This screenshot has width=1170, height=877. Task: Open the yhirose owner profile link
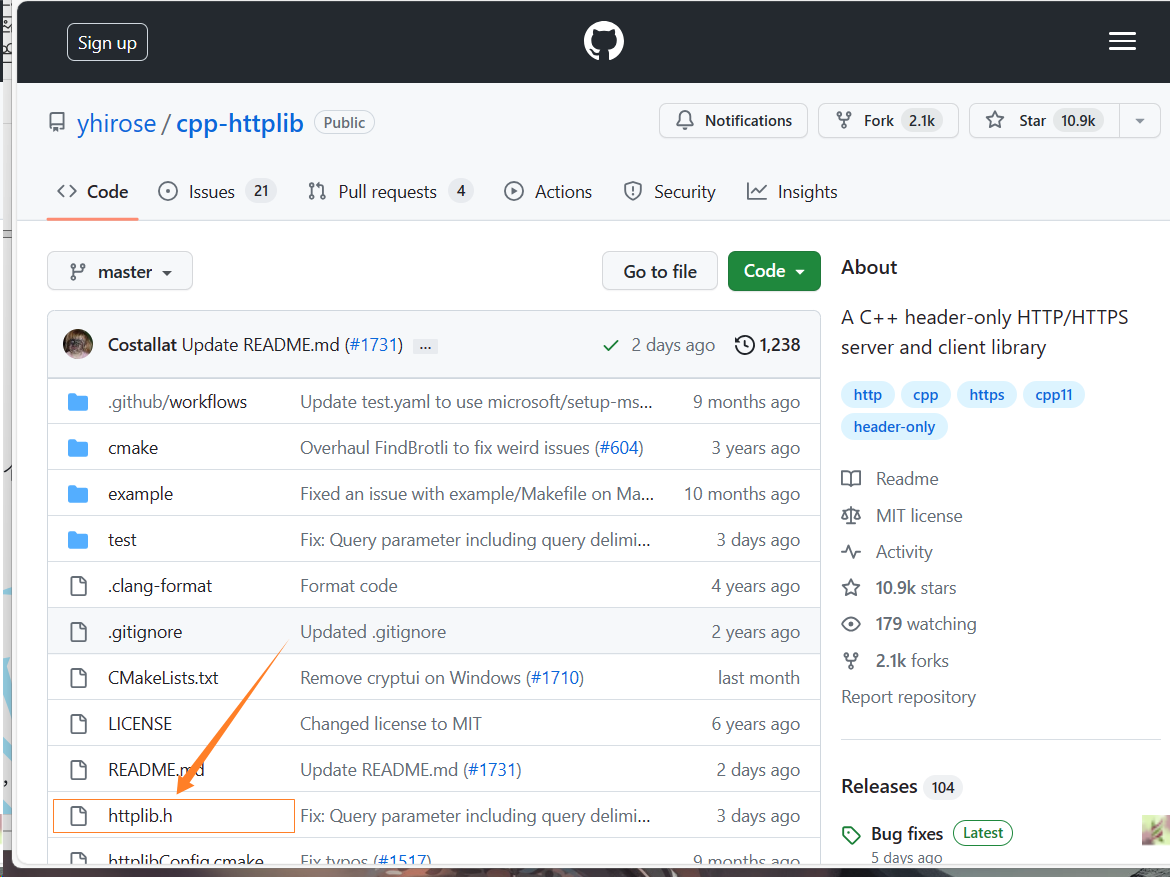pyautogui.click(x=116, y=123)
